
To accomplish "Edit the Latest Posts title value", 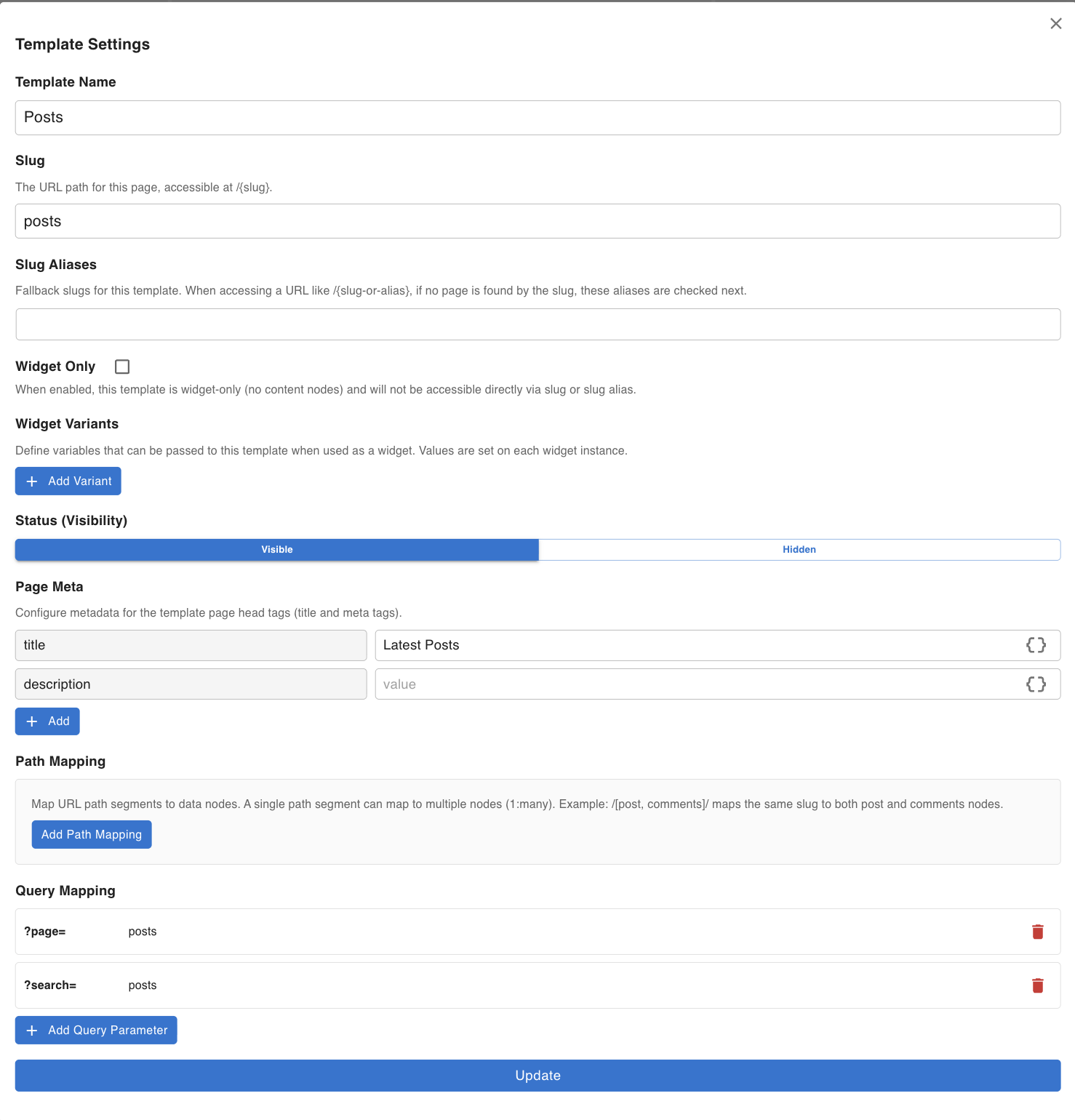I will [x=698, y=645].
